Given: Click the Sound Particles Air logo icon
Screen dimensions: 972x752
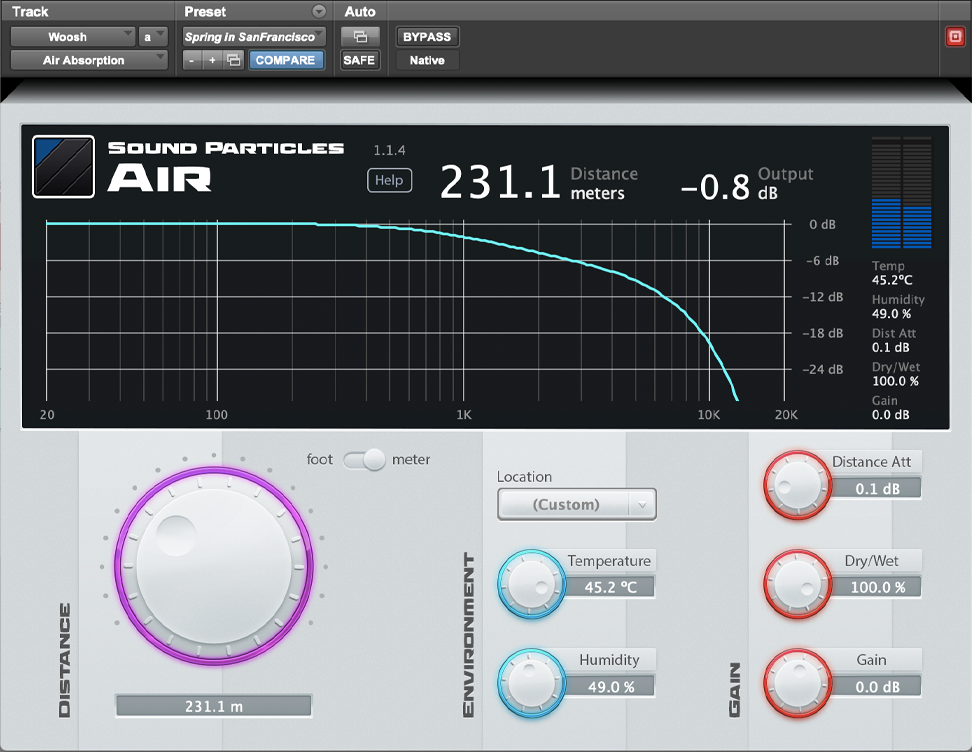Looking at the screenshot, I should tap(63, 167).
